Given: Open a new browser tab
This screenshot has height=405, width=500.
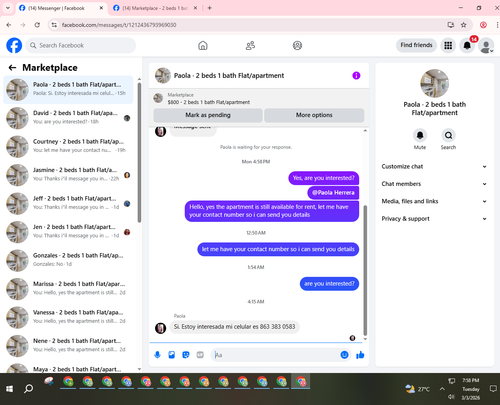Looking at the screenshot, I should tap(210, 8).
